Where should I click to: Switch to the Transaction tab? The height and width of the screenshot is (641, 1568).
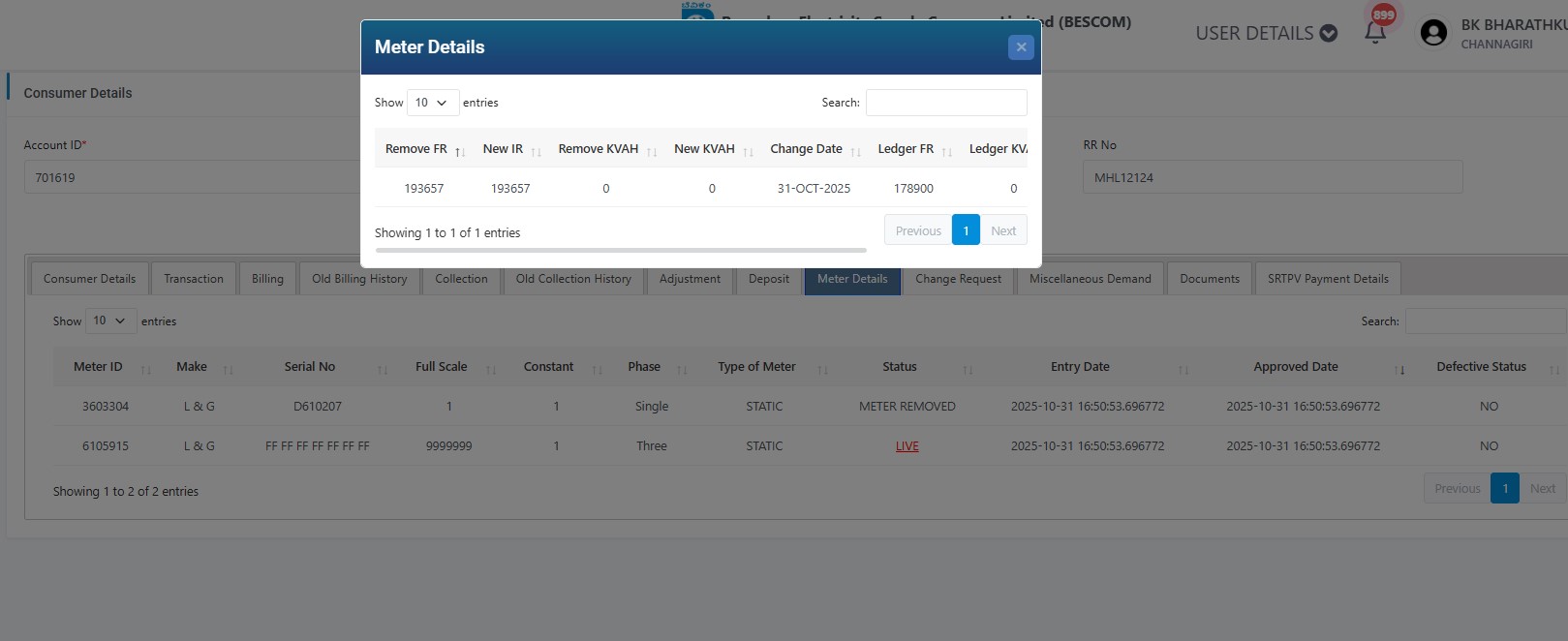[194, 279]
